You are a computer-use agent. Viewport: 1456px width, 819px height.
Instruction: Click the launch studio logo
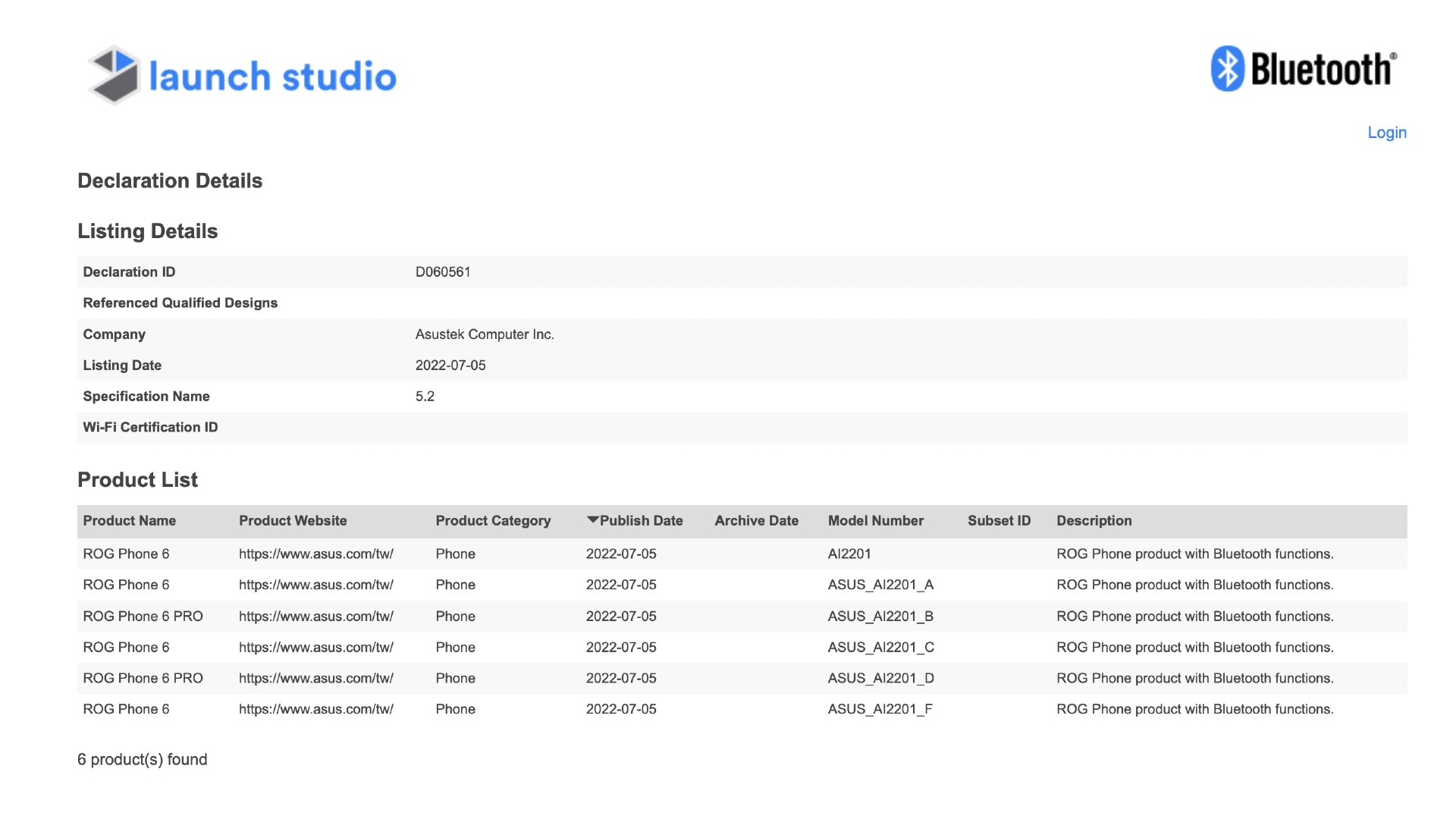click(242, 75)
